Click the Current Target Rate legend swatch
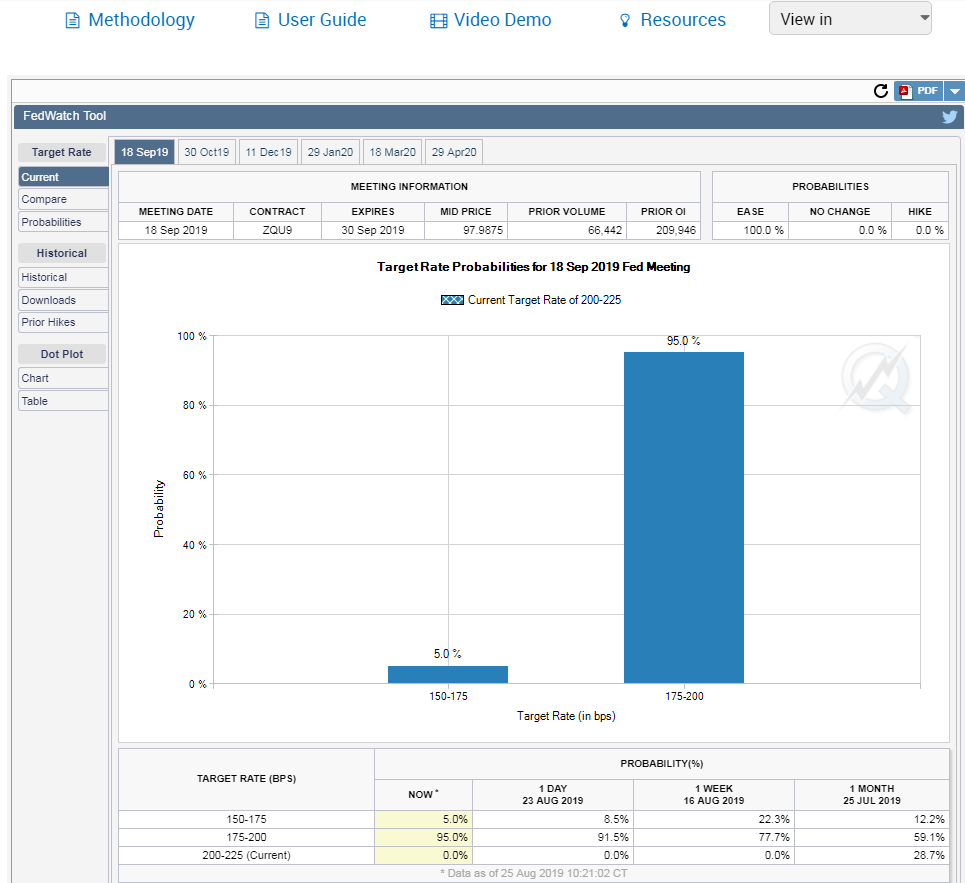Screen dimensions: 965x883 (x=452, y=300)
